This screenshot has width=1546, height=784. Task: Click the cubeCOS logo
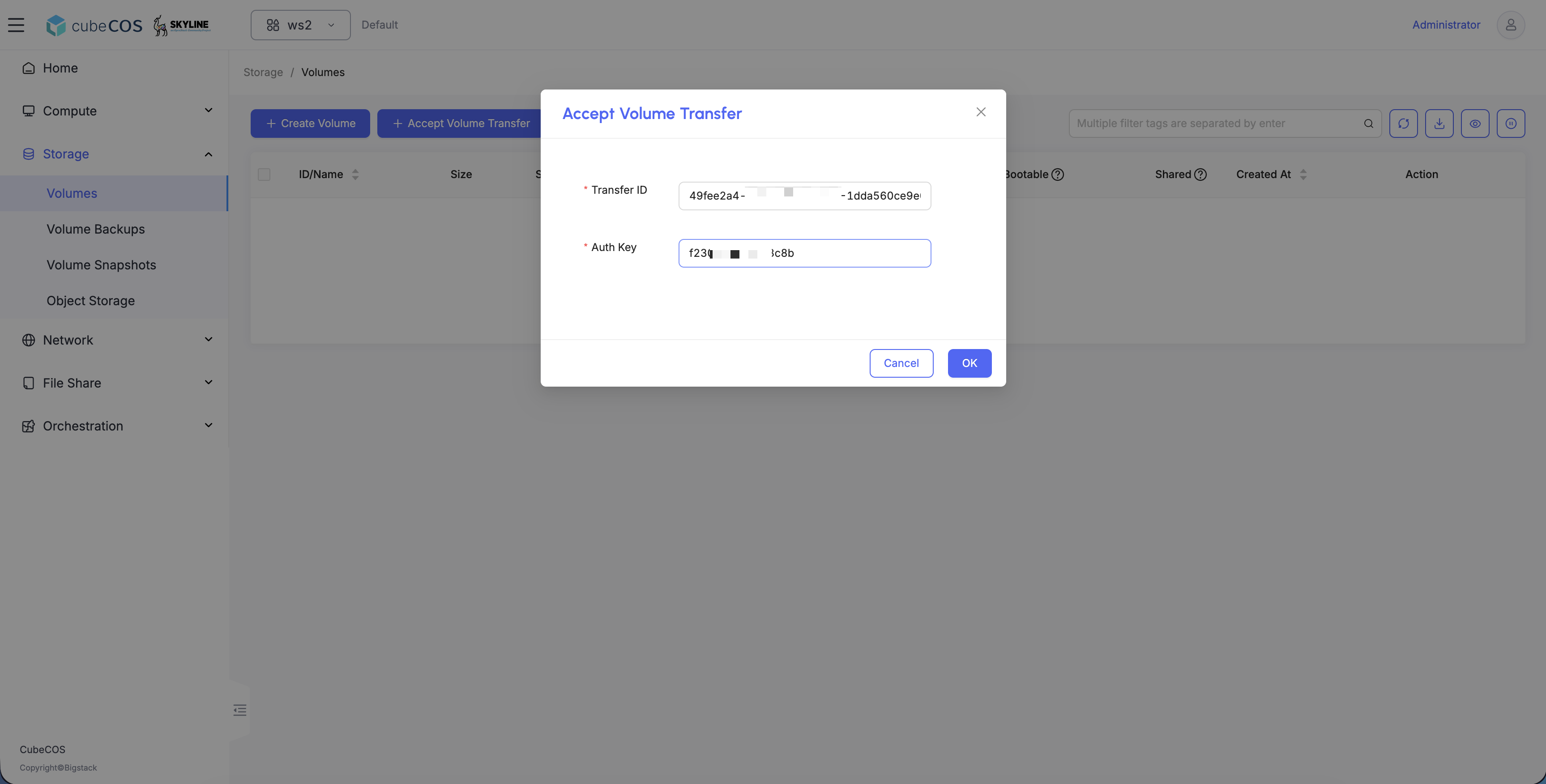click(x=94, y=25)
